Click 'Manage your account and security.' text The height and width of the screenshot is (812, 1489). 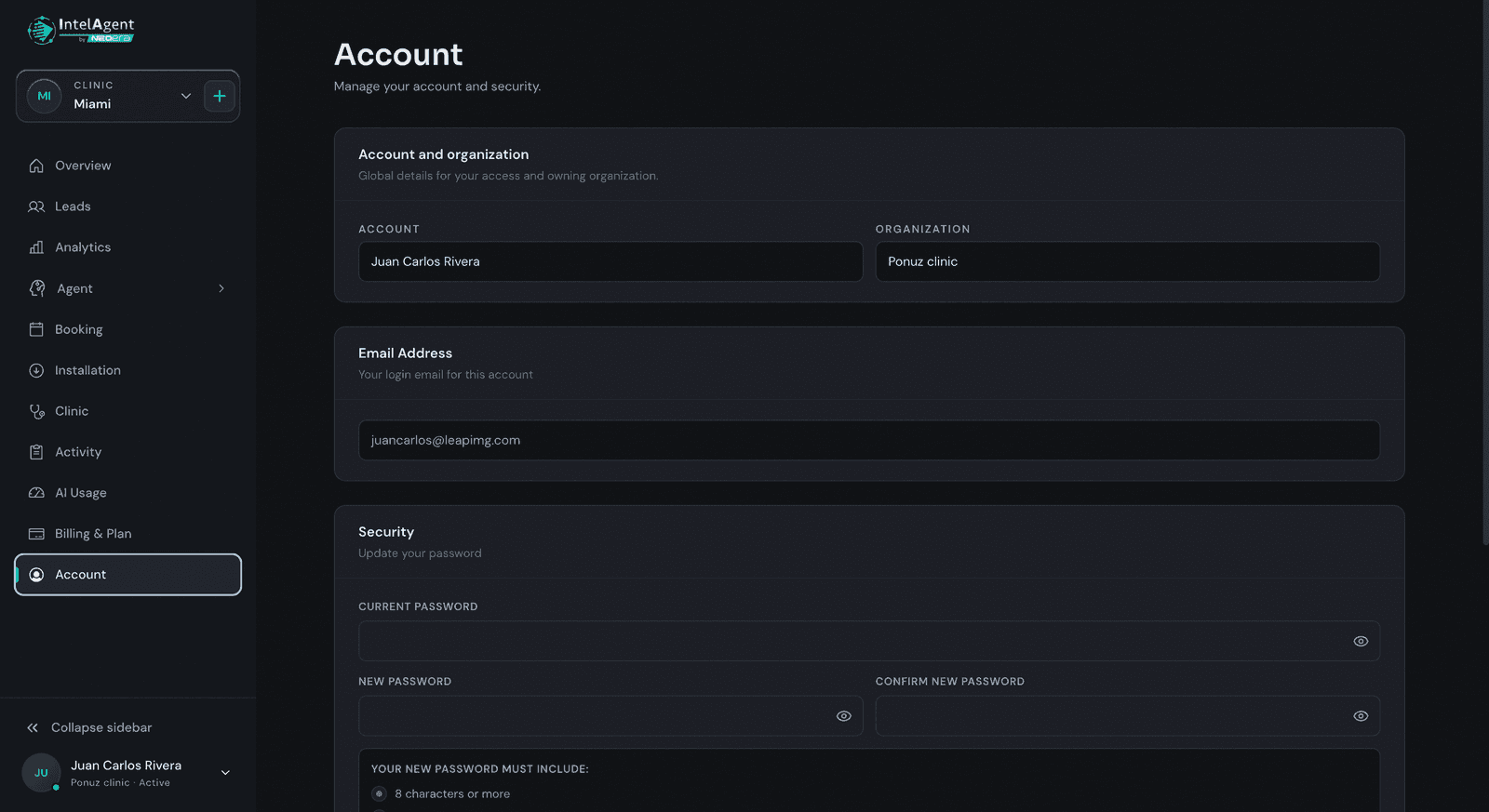437,87
